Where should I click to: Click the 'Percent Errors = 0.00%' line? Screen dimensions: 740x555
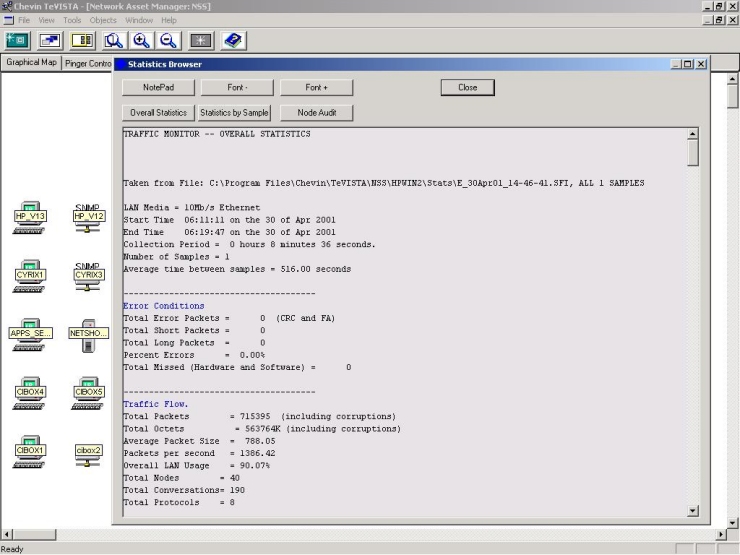(x=194, y=355)
